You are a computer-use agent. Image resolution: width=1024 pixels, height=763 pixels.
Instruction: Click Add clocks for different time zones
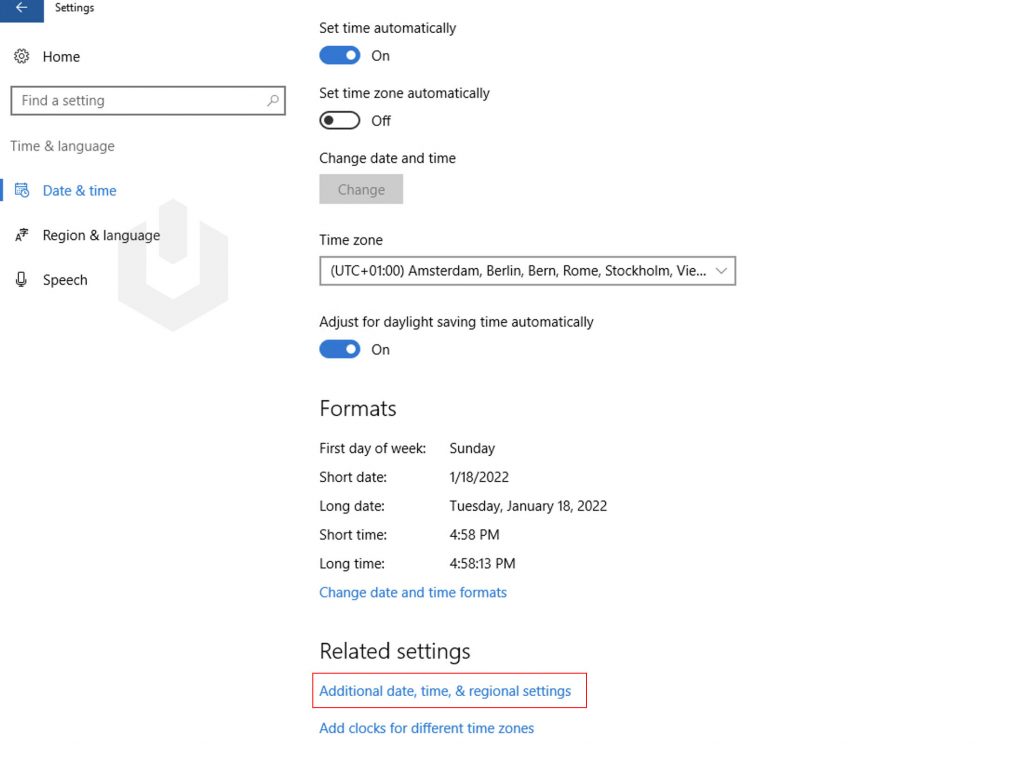pos(426,728)
